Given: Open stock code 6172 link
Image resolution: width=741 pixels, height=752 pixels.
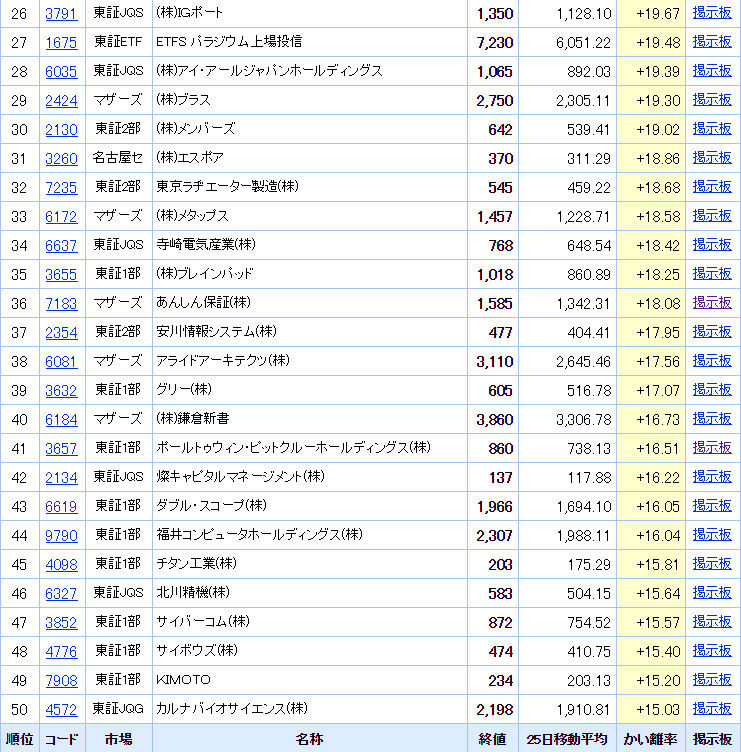Looking at the screenshot, I should click(61, 217).
